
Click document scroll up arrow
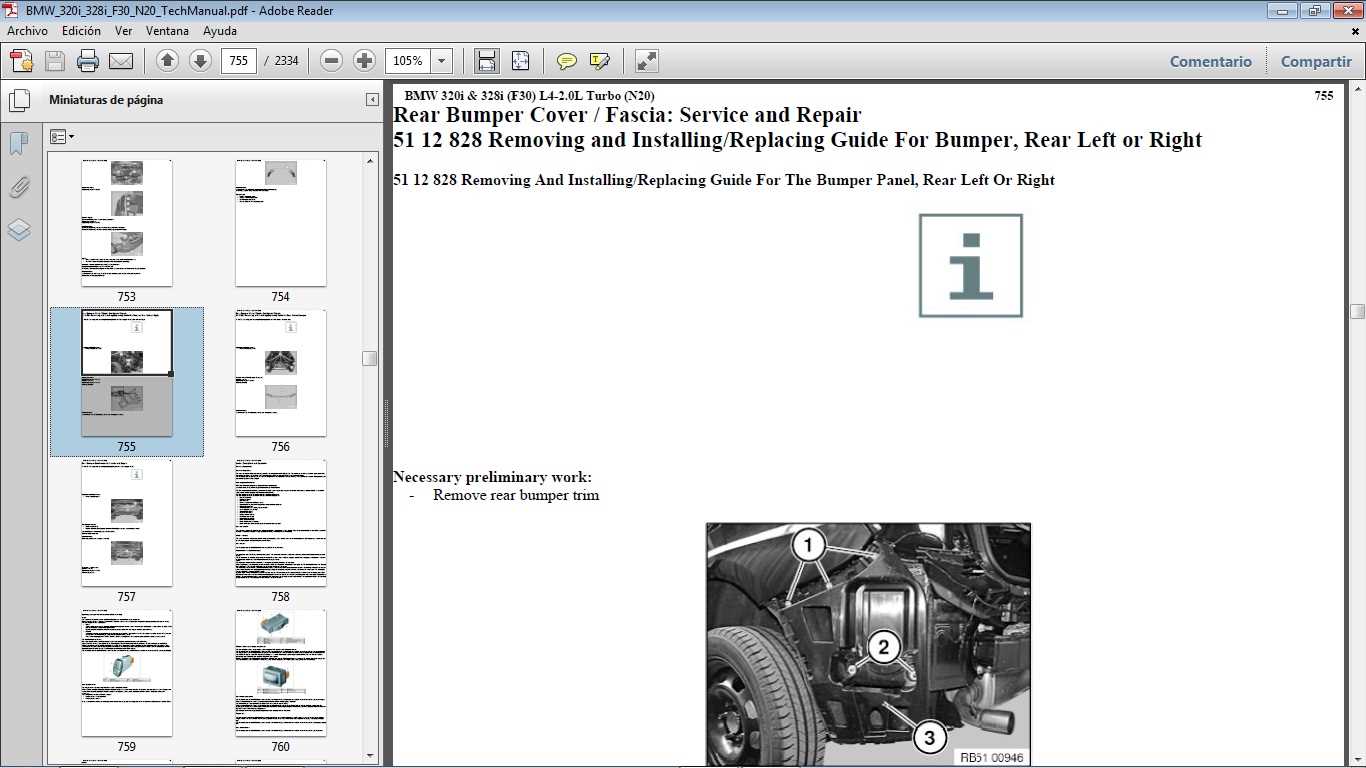click(1357, 87)
